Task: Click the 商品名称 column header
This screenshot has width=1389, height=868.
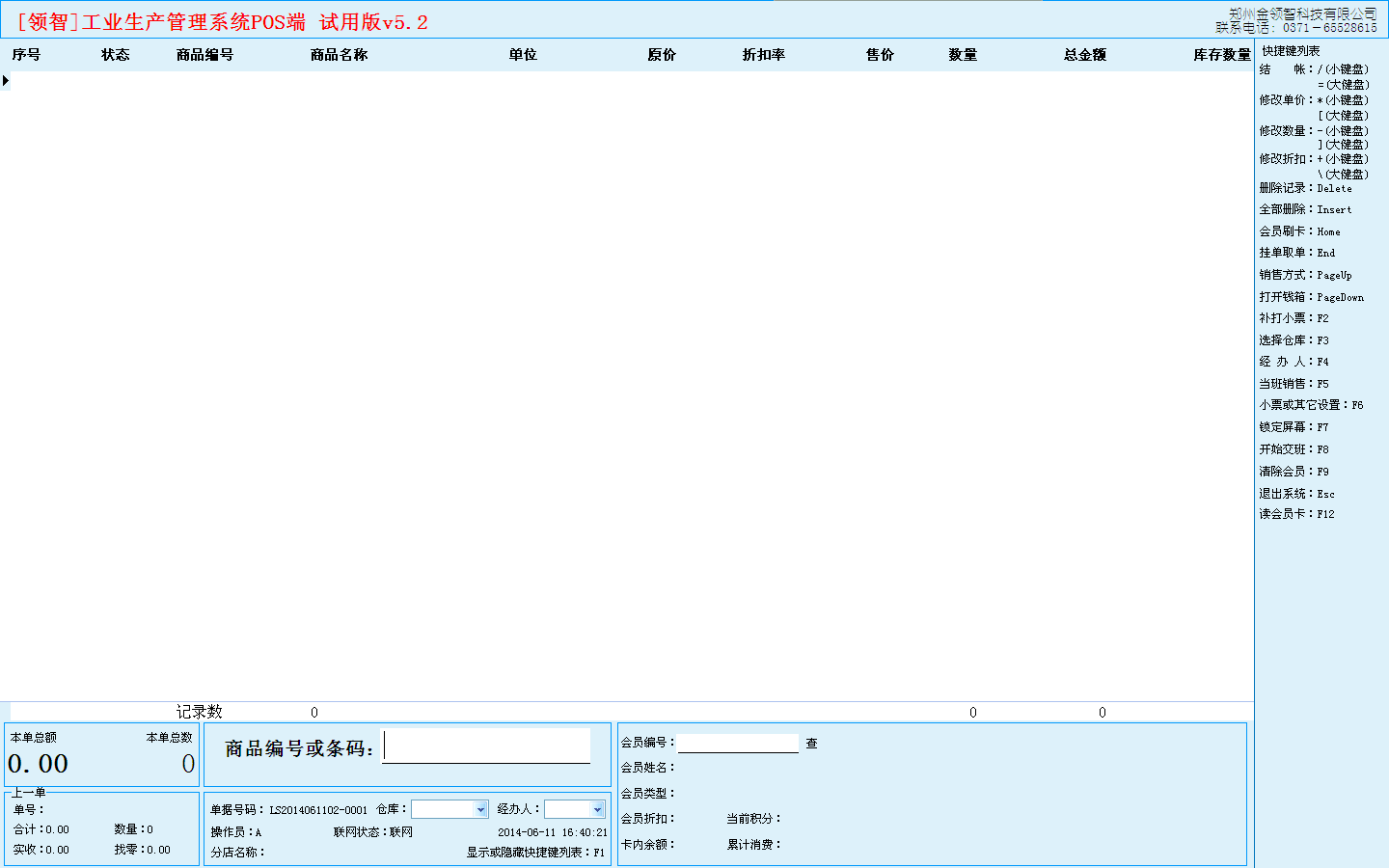Action: (339, 55)
